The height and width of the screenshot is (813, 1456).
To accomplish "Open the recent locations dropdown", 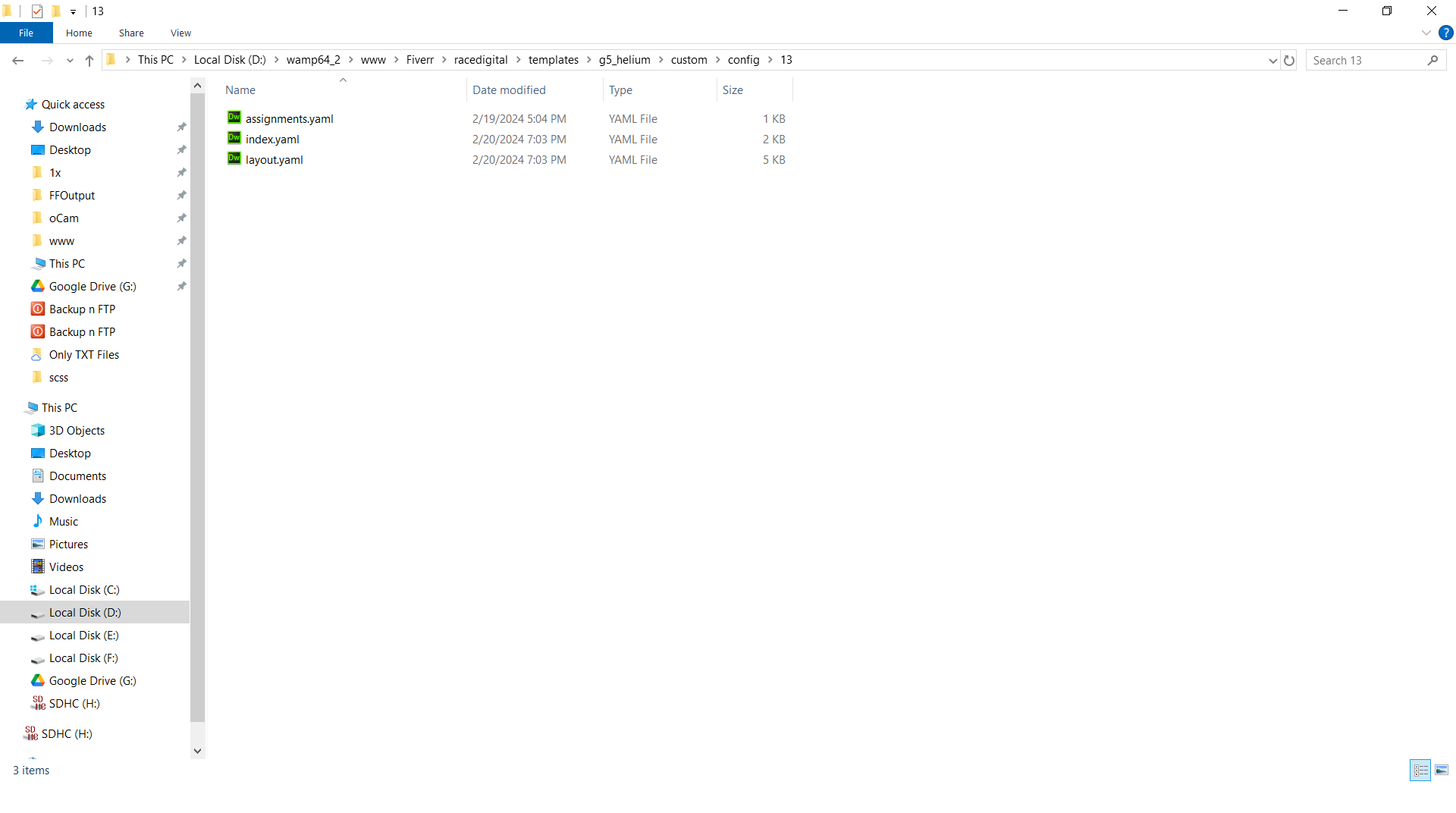I will point(70,60).
